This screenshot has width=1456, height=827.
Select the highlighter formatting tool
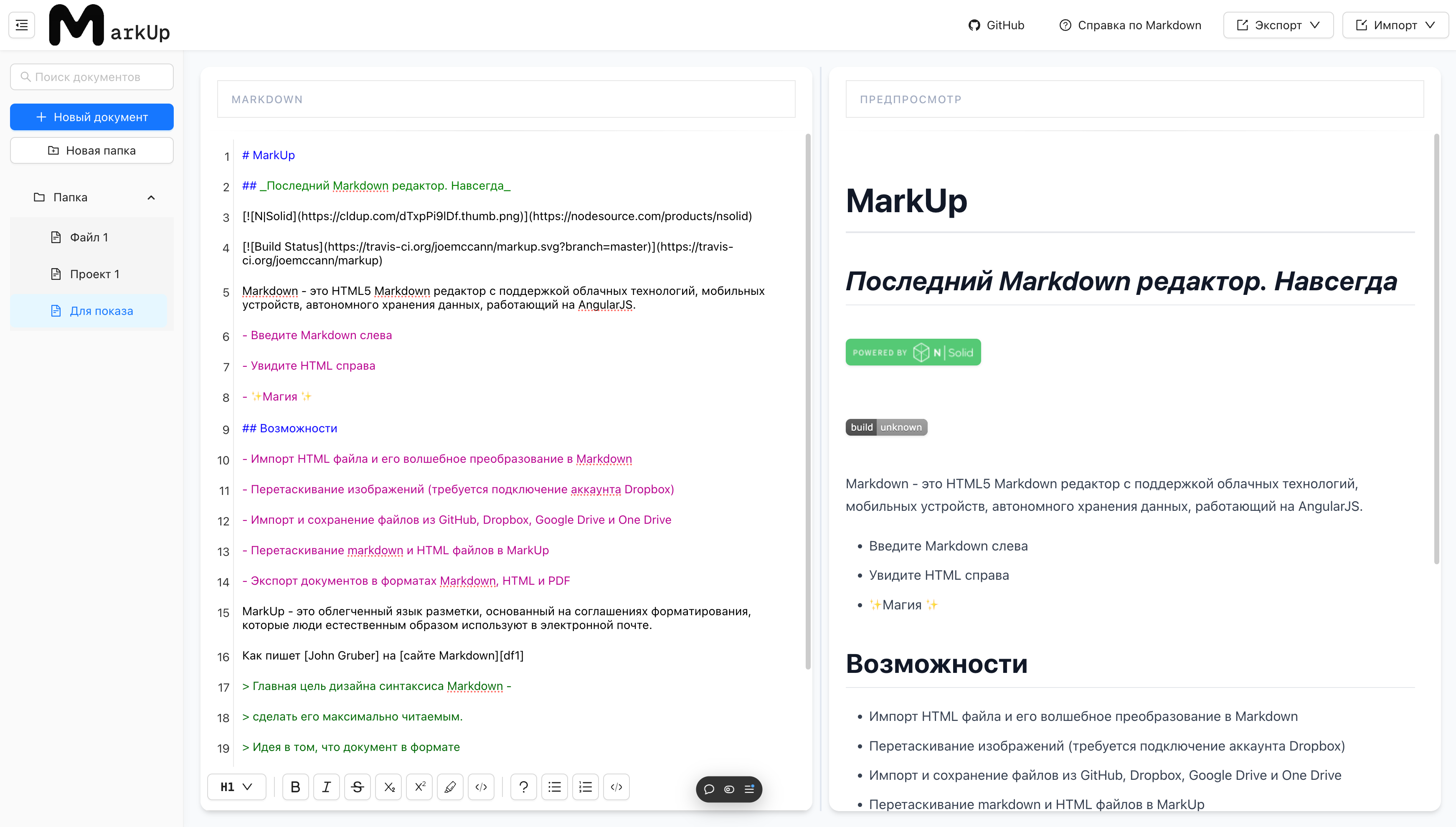pos(450,786)
